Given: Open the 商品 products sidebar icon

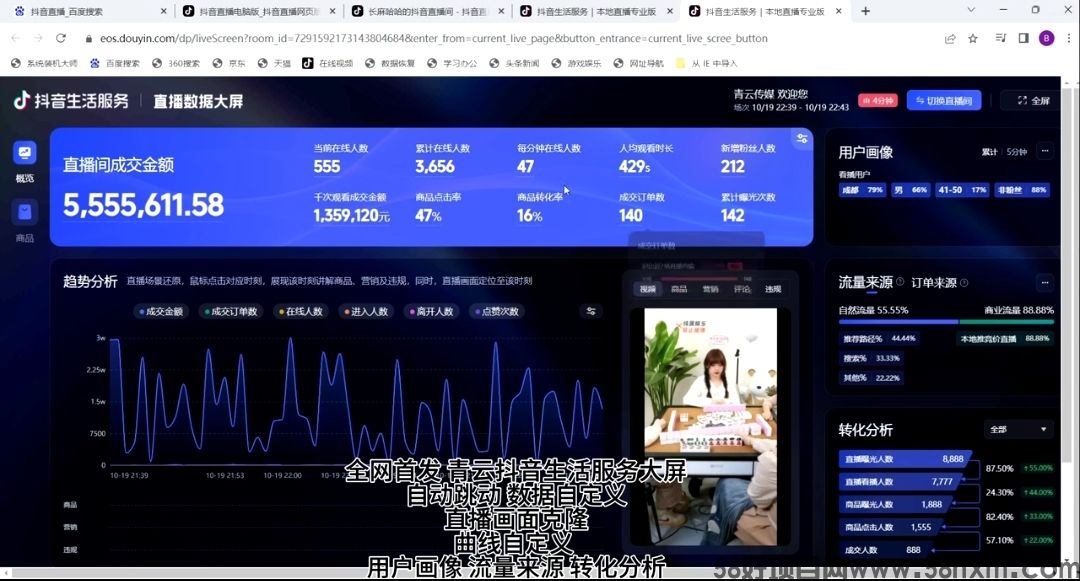Looking at the screenshot, I should click(25, 212).
